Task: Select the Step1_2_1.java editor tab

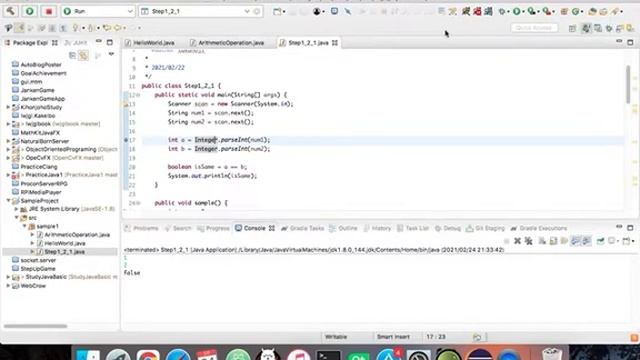Action: (x=308, y=43)
